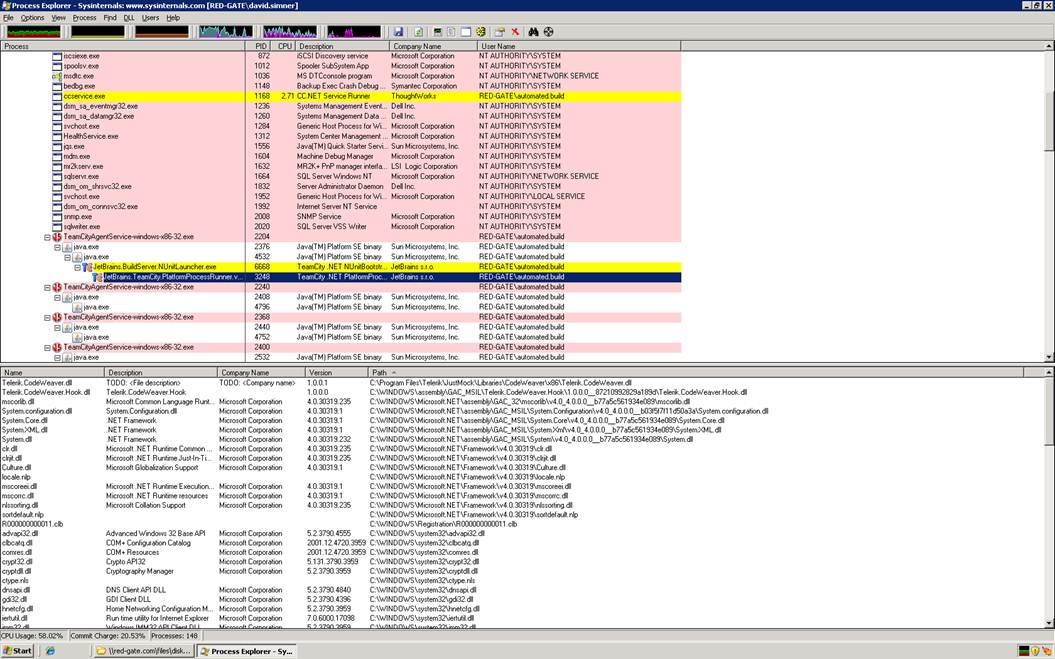Click the Refresh Now toolbar icon

click(418, 32)
